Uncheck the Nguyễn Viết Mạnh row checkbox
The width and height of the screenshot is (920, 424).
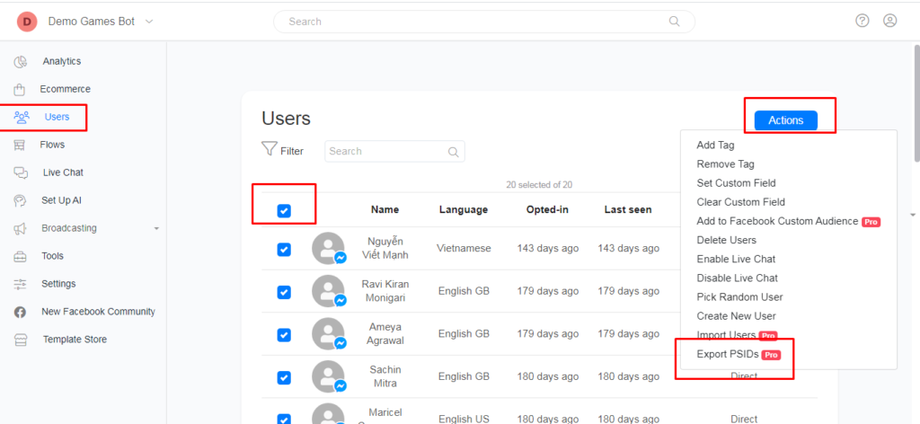[284, 249]
